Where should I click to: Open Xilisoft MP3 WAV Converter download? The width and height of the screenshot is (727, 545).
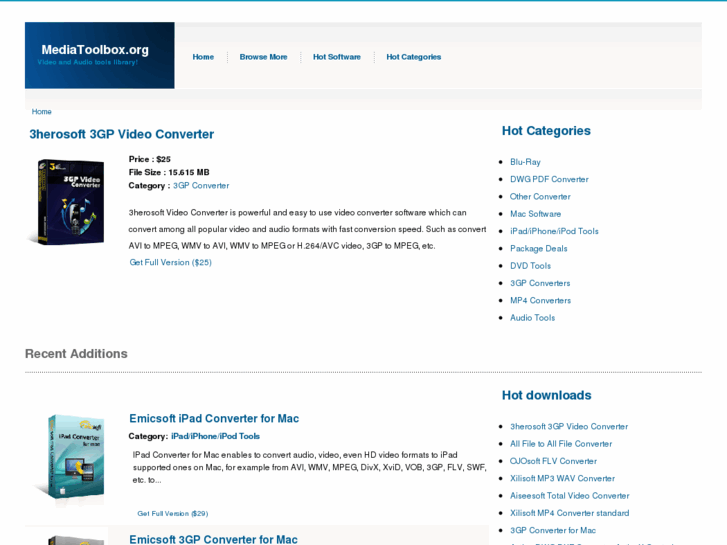[x=562, y=478]
